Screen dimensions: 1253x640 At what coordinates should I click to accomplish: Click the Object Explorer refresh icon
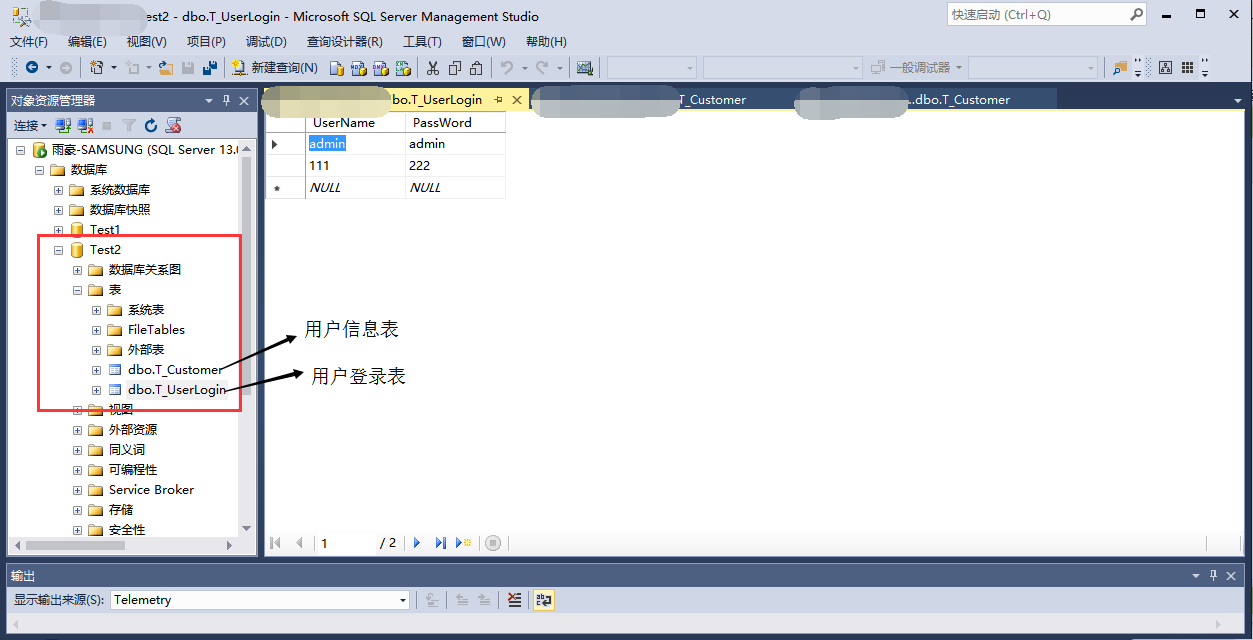(151, 125)
